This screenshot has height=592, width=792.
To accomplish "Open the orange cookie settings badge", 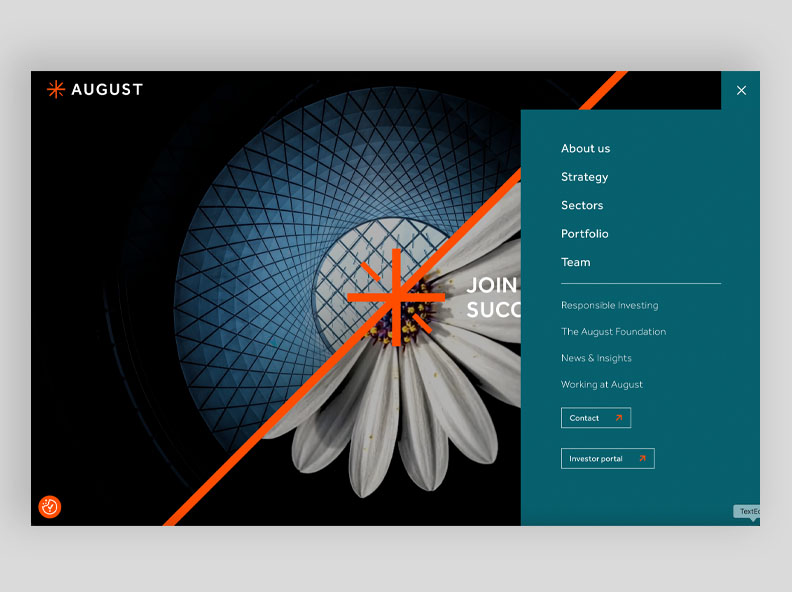I will pos(50,507).
